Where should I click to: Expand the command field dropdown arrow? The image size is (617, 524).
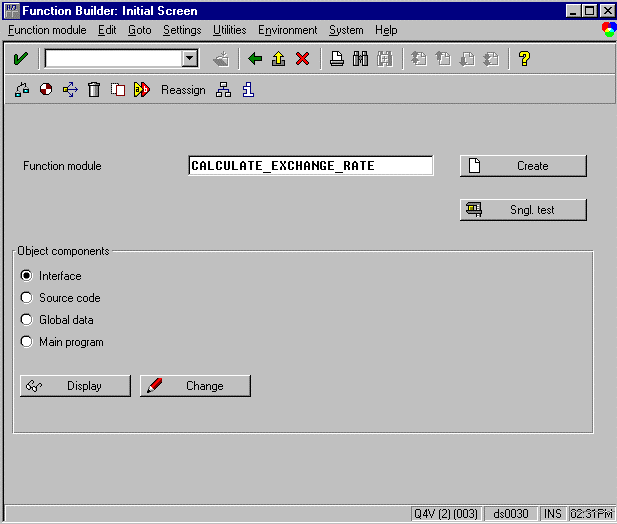coord(189,59)
